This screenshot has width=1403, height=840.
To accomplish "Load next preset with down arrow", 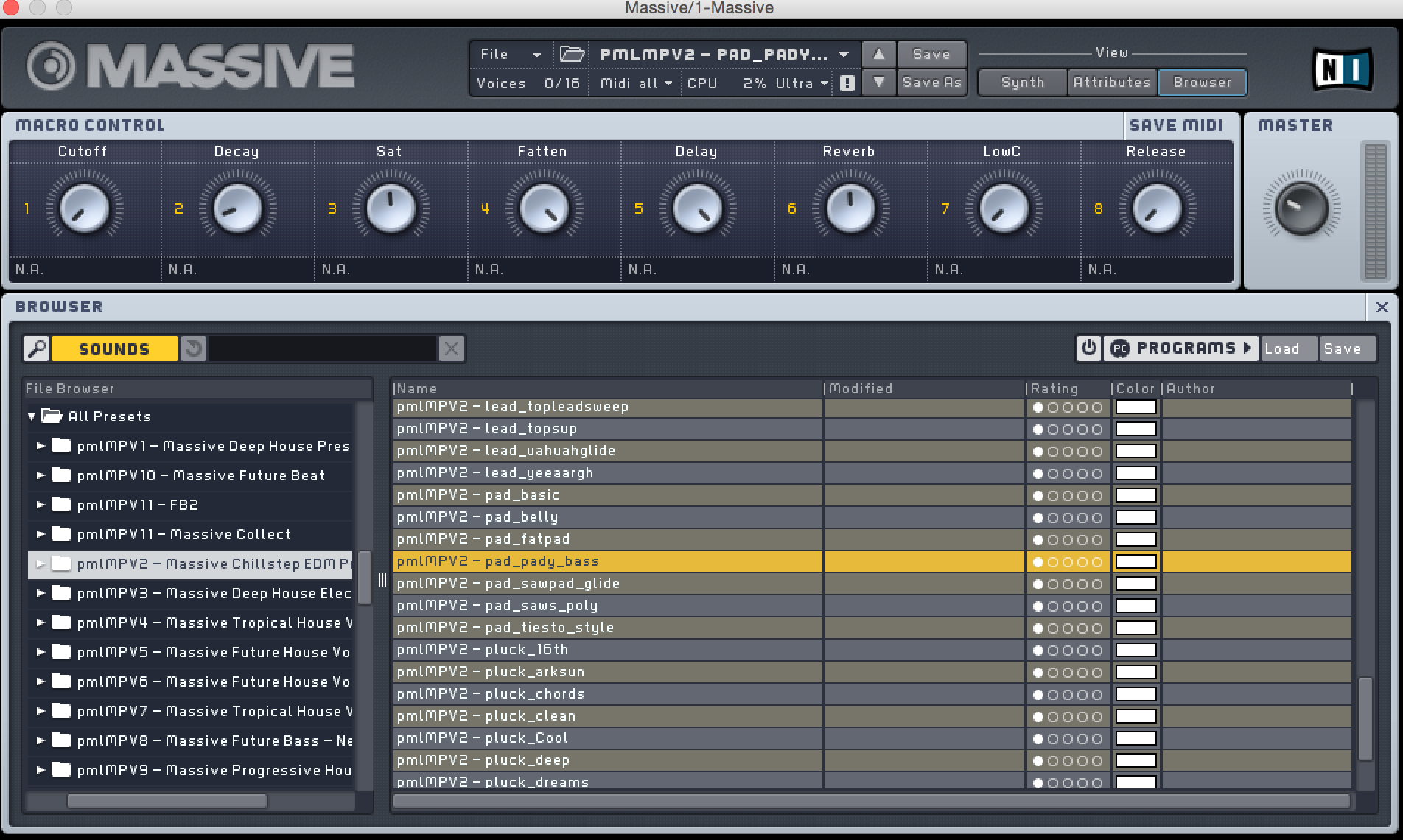I will click(x=878, y=83).
